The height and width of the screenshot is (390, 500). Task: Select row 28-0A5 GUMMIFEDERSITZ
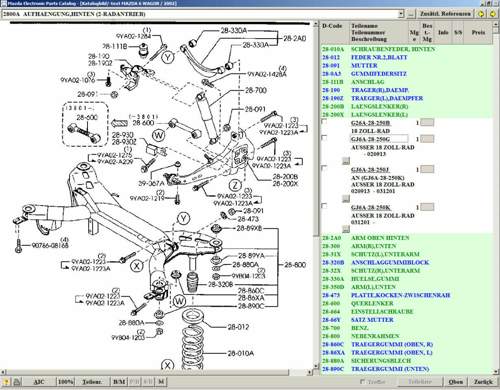click(406, 74)
